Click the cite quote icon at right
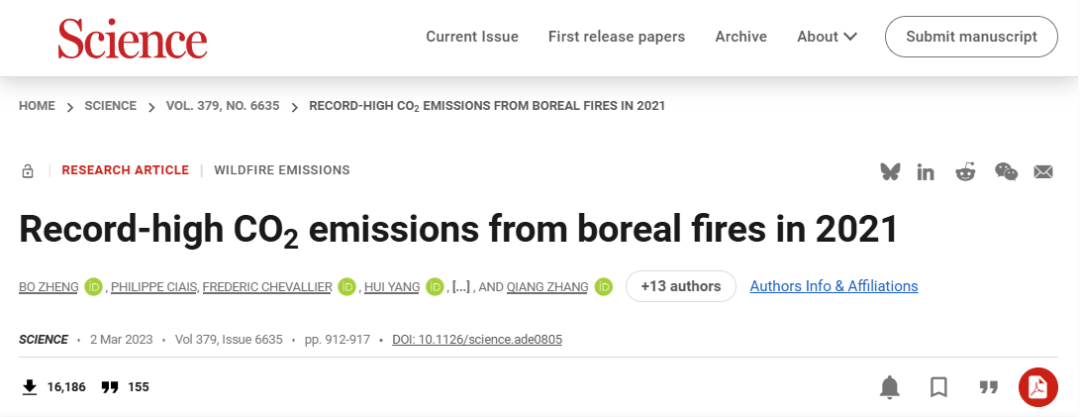This screenshot has width=1080, height=417. tap(989, 387)
